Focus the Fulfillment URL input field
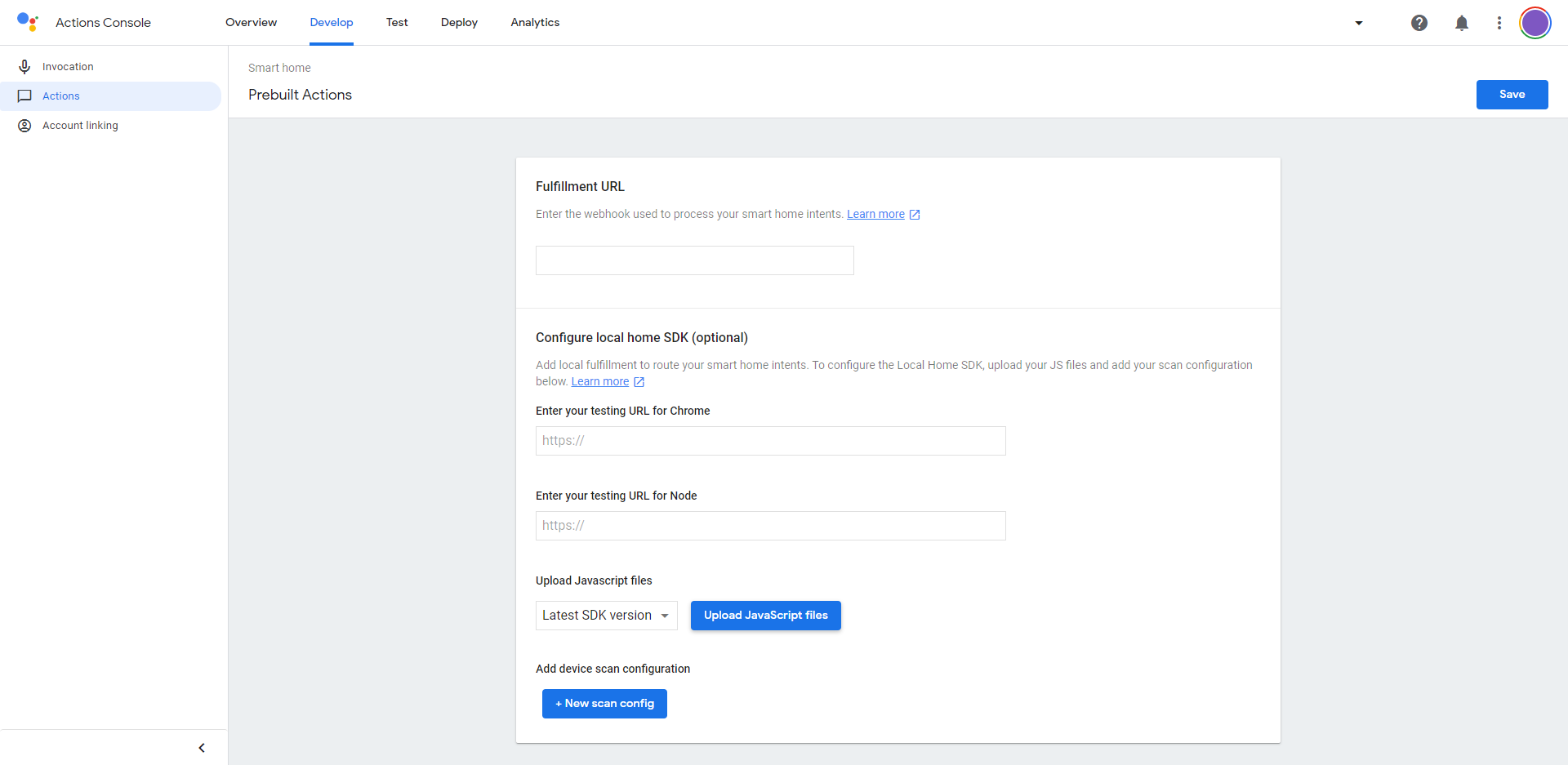Viewport: 1568px width, 765px height. 695,260
